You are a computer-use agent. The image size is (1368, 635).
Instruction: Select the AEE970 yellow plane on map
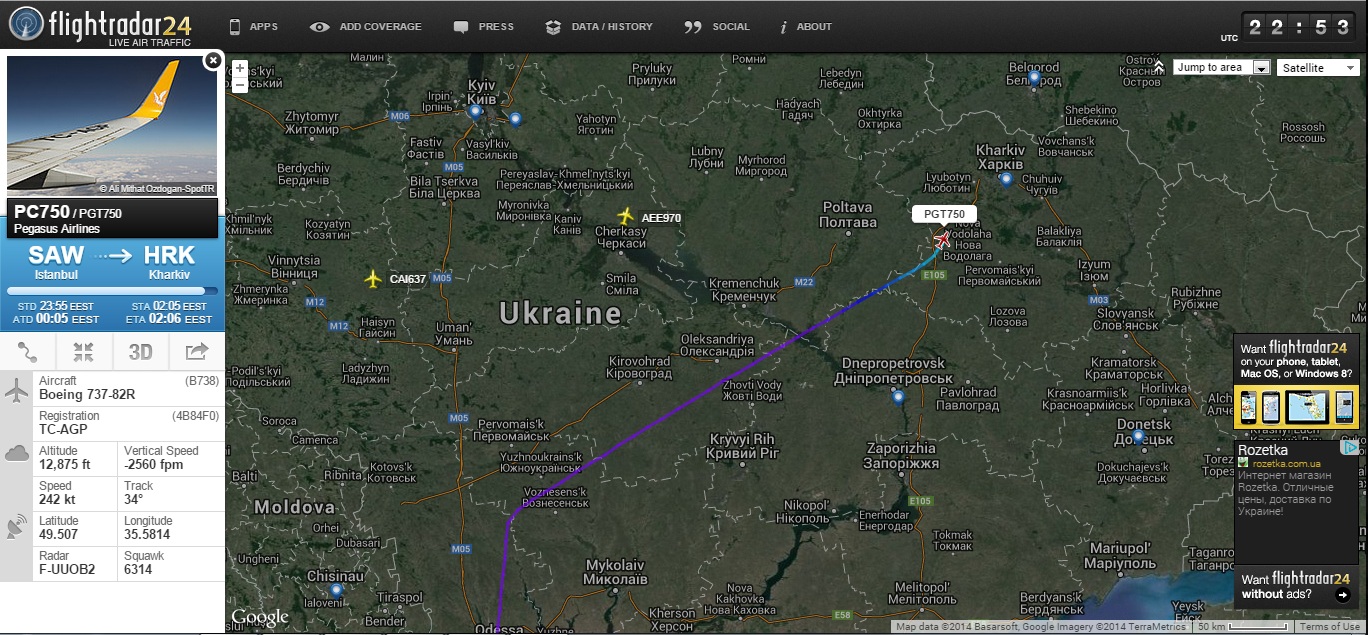[x=626, y=216]
